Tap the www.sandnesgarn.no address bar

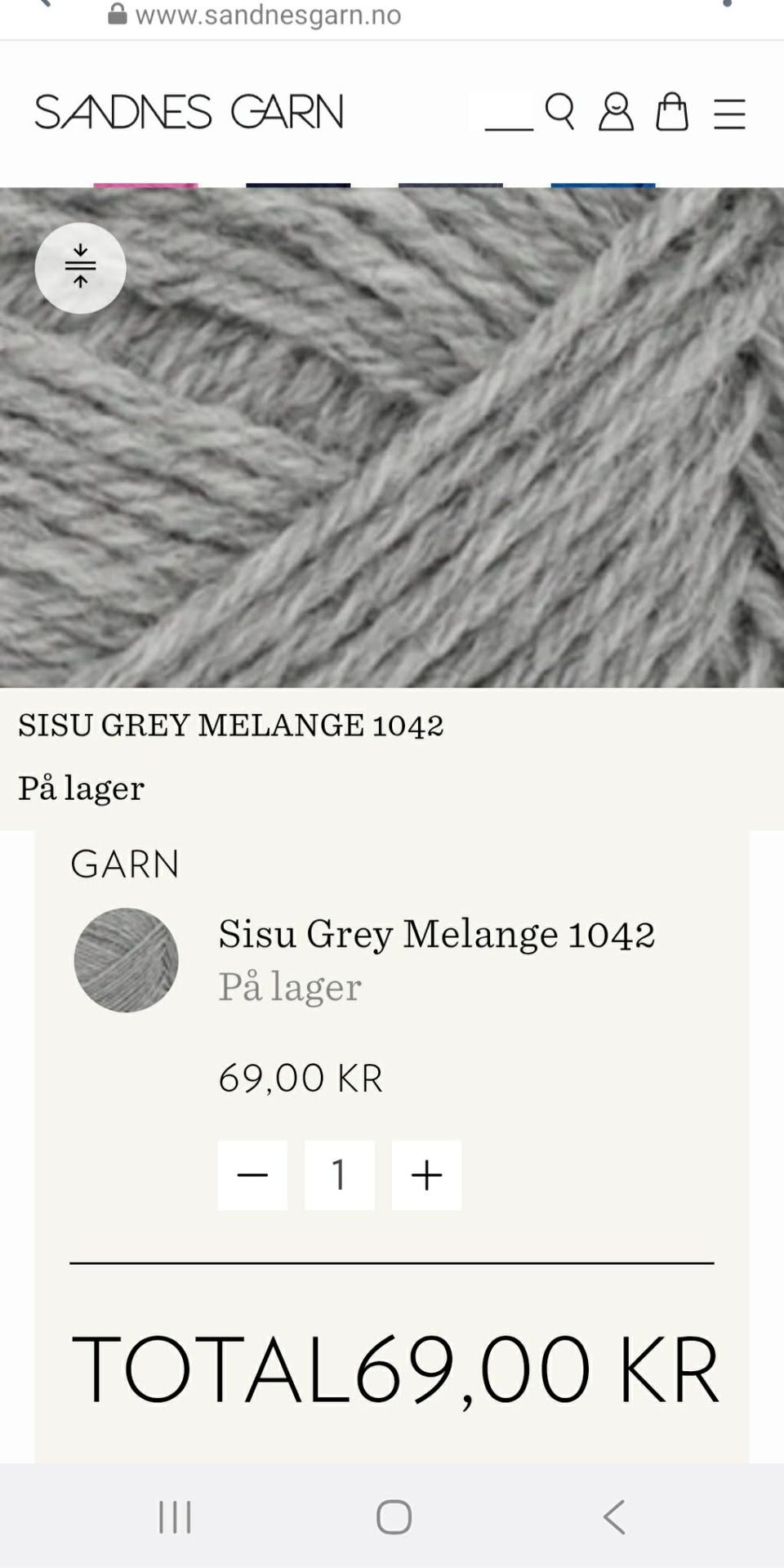tap(267, 14)
